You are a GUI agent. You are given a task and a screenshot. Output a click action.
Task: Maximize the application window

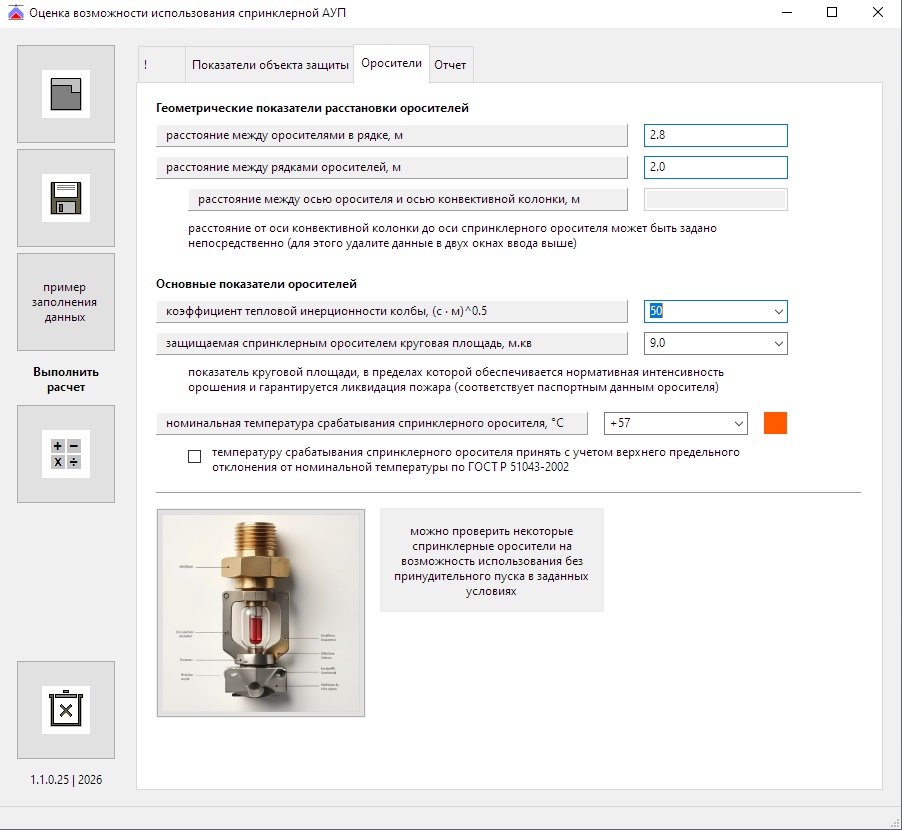[832, 13]
